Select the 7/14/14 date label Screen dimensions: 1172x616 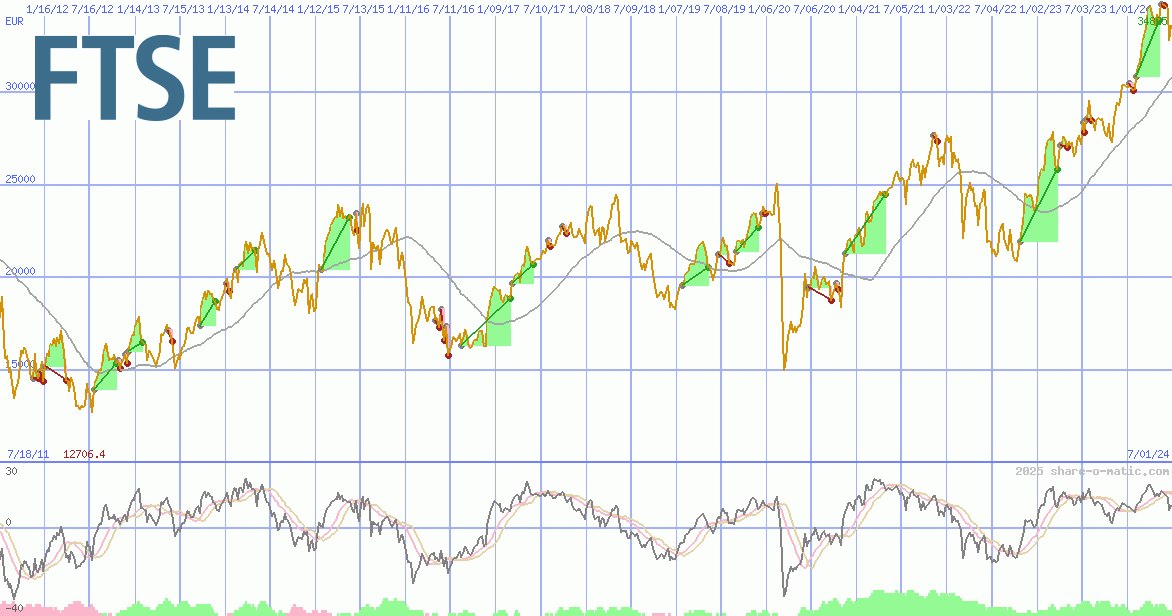(273, 9)
